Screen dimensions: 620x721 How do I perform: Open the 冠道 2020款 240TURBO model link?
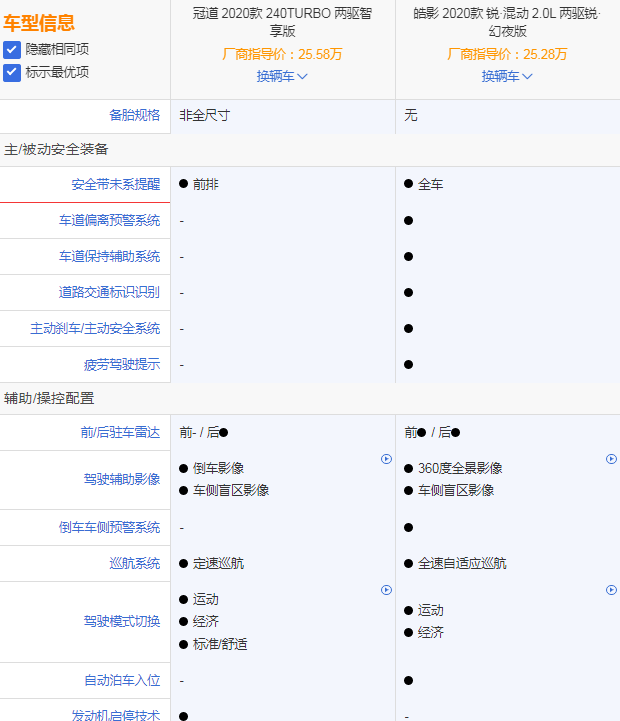tap(282, 23)
